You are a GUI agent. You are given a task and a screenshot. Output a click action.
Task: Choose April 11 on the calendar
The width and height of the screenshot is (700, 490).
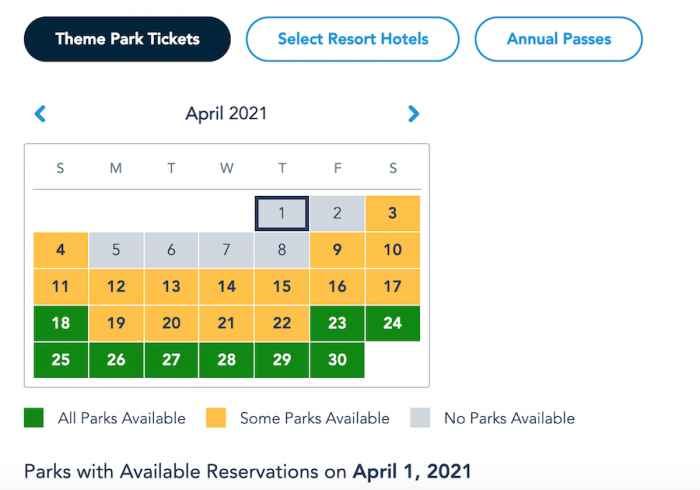[x=60, y=287]
